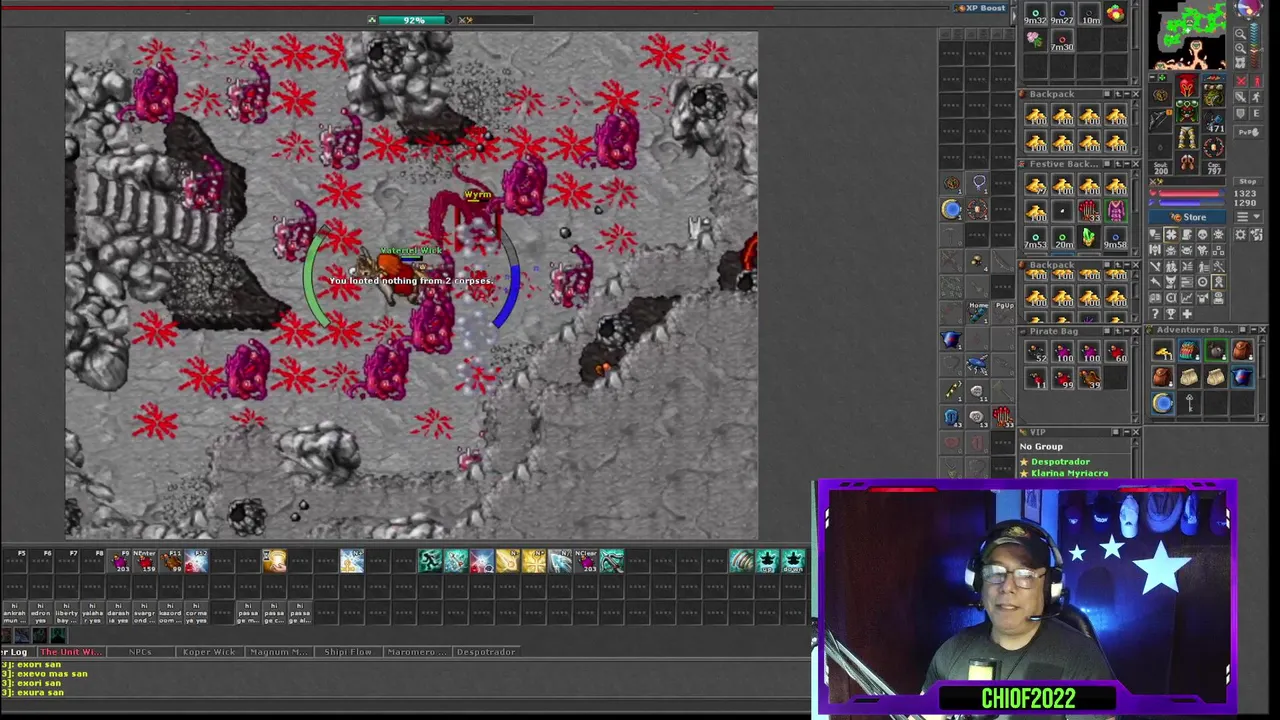Use the F12 rune hotkey slot
This screenshot has width=1280, height=720.
[x=196, y=561]
